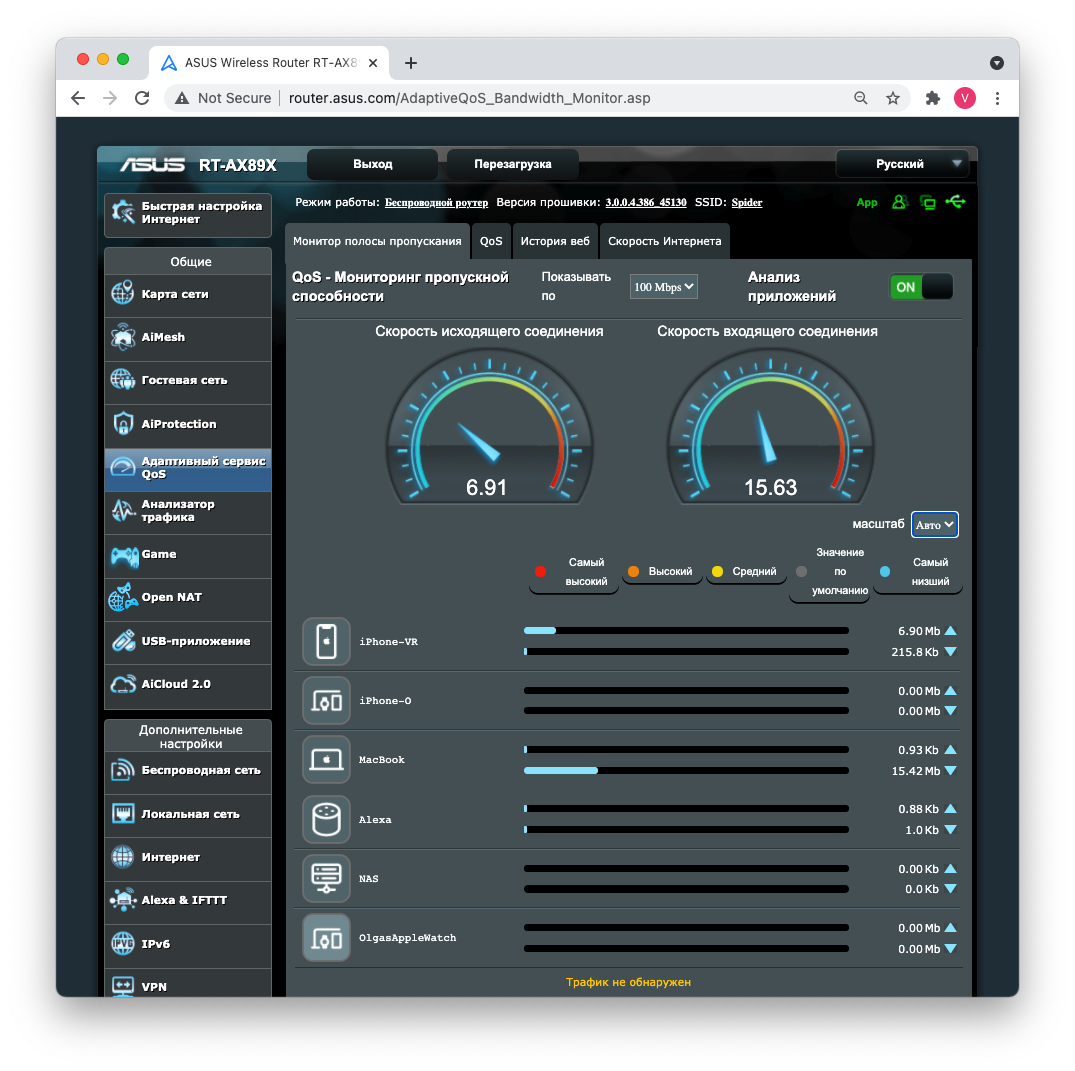This screenshot has height=1071, width=1075.
Task: Select the Средний yellow priority swatch
Action: pyautogui.click(x=717, y=571)
